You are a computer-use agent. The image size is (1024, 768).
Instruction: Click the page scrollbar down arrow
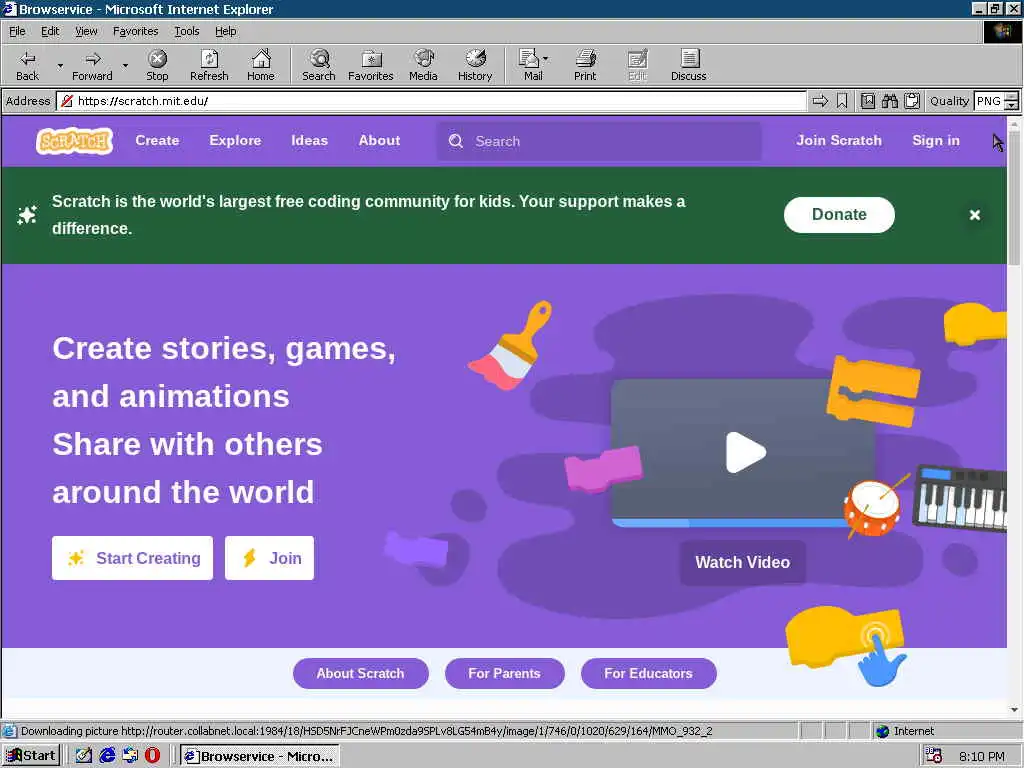(1014, 709)
